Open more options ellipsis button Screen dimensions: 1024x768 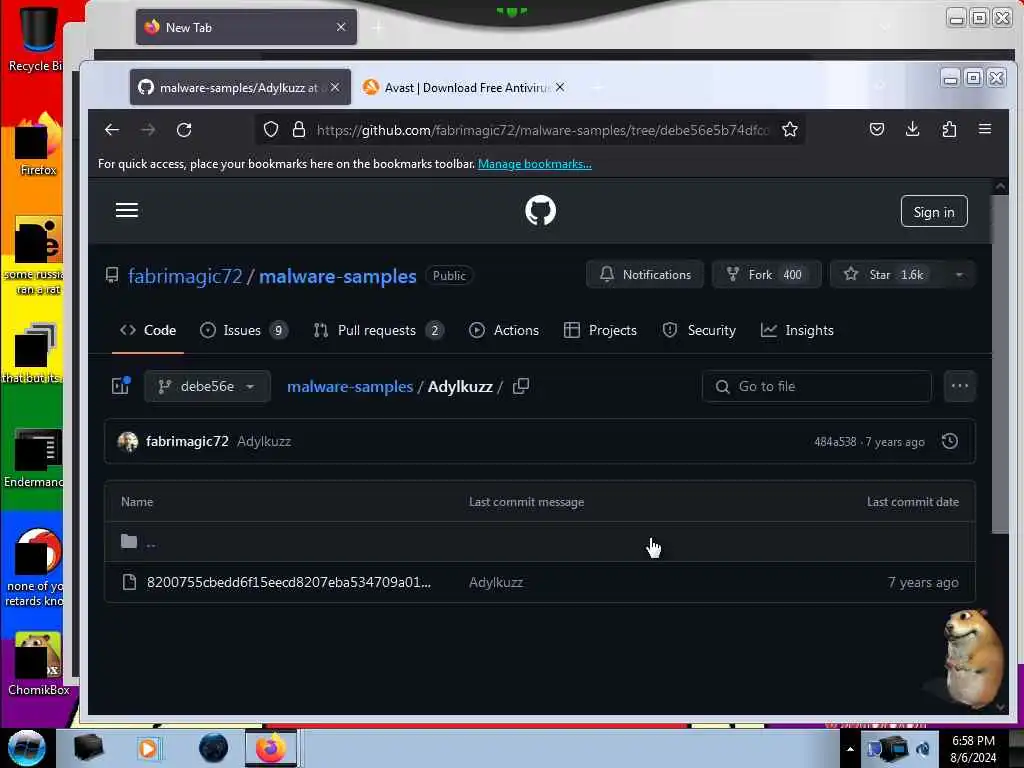959,386
